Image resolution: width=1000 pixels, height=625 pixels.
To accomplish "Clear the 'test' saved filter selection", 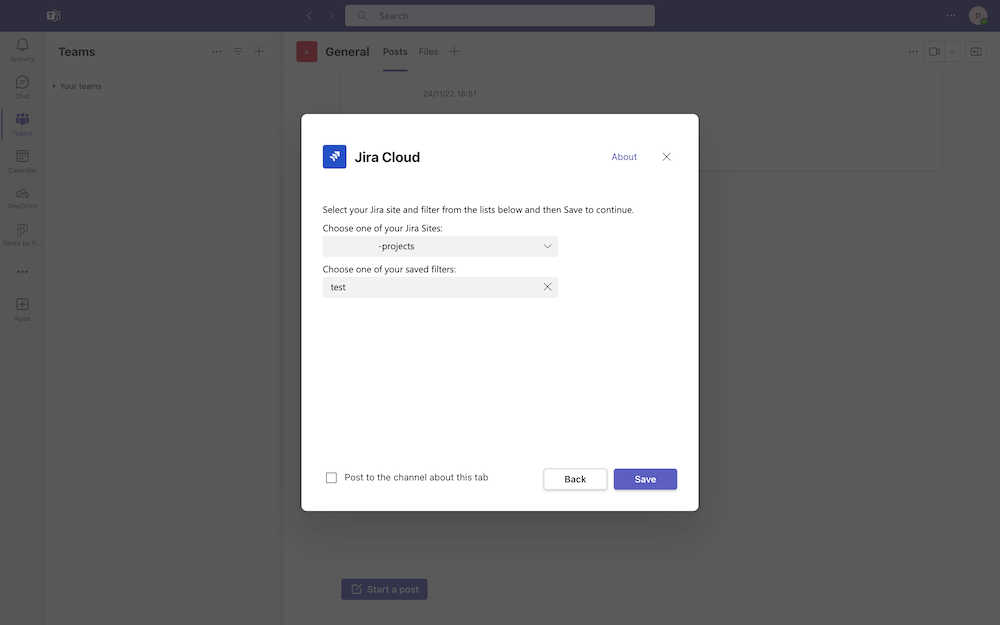I will 547,287.
